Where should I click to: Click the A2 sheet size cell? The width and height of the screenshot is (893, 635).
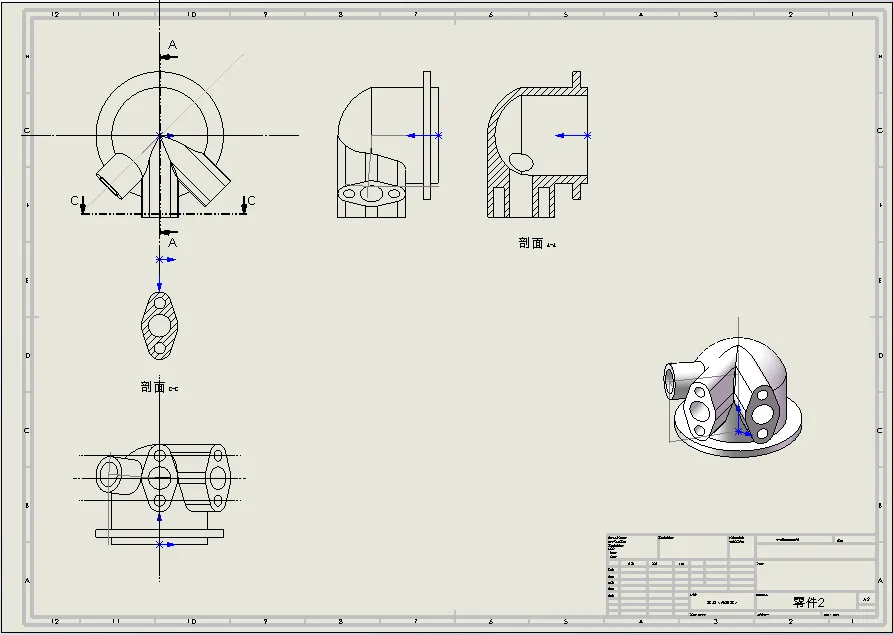point(866,597)
